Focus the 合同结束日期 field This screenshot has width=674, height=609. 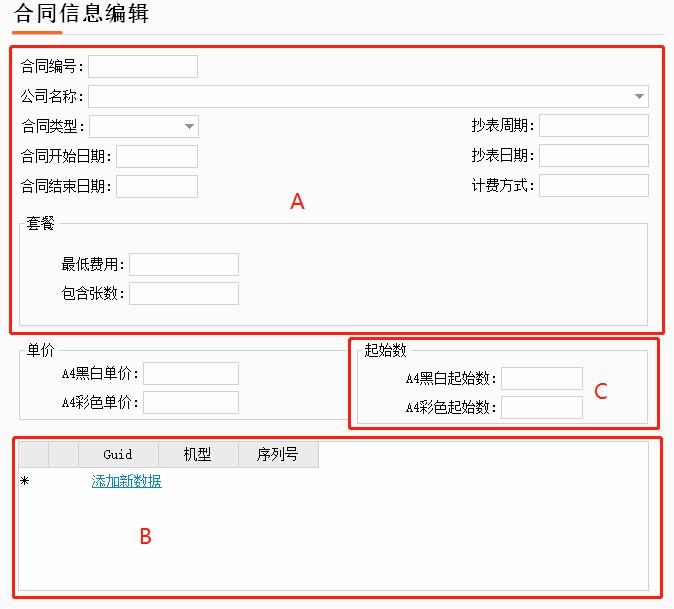pos(157,187)
